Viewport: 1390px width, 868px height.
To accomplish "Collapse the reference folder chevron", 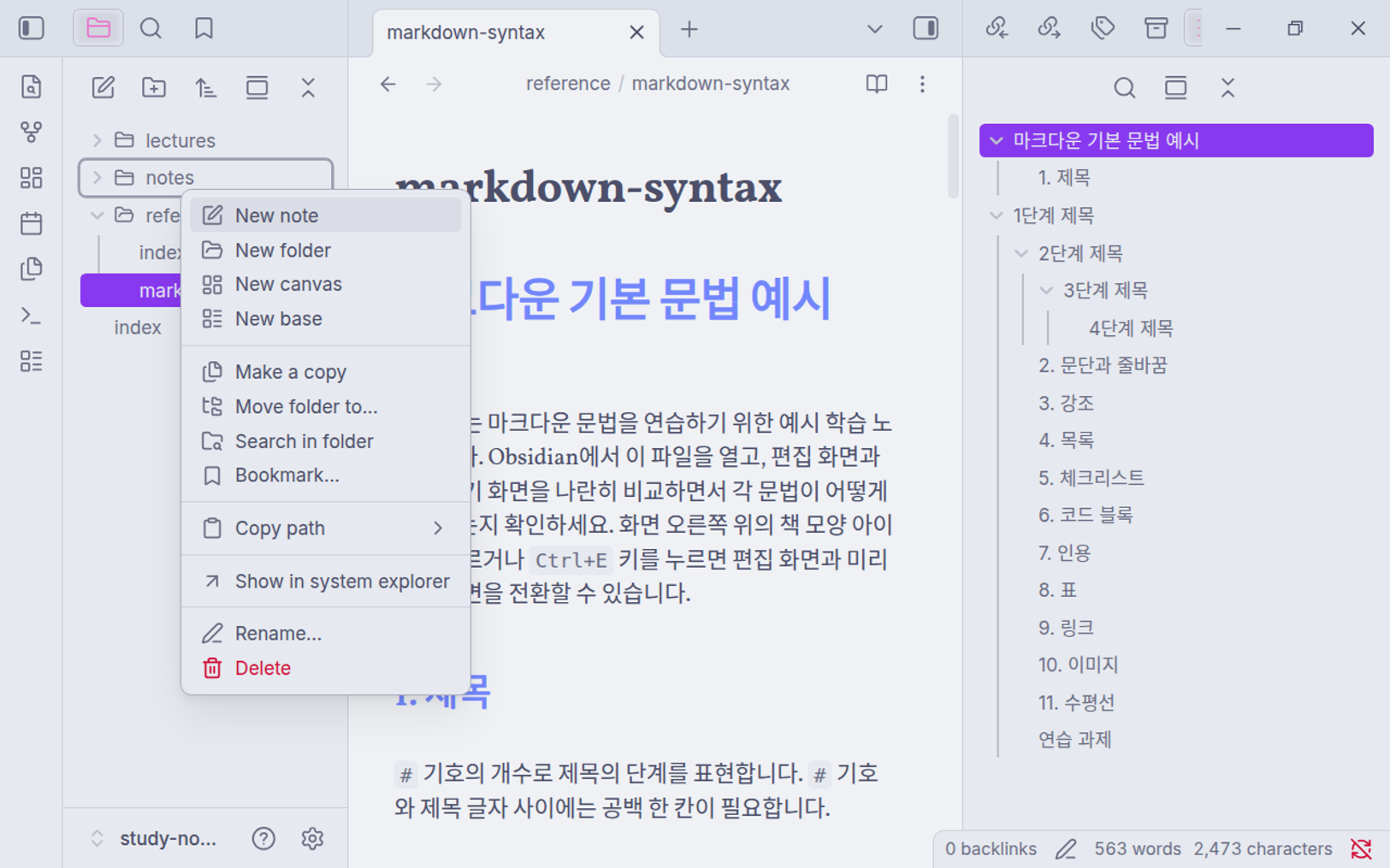I will (x=97, y=215).
